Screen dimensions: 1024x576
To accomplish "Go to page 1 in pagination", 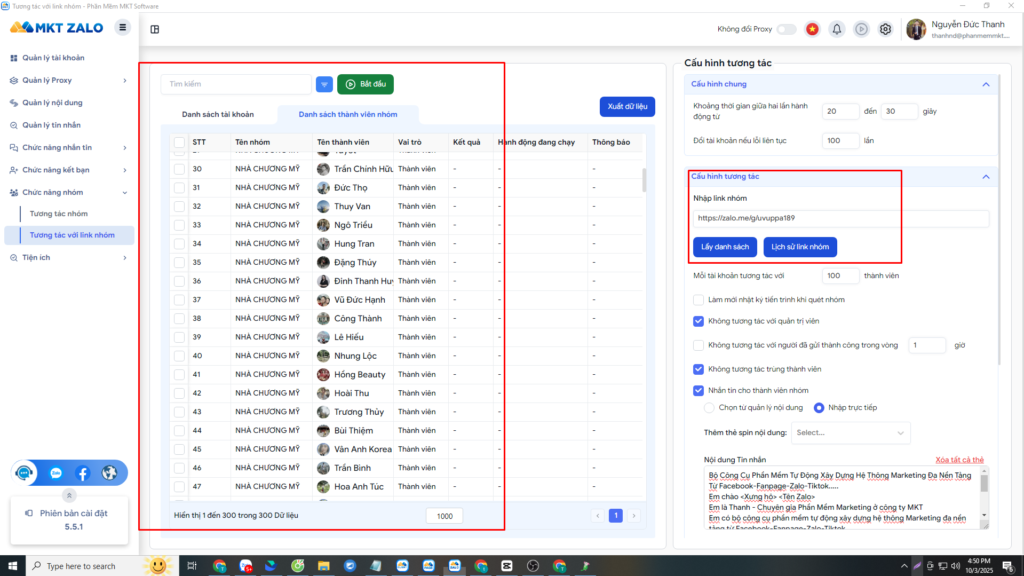I will (x=615, y=516).
